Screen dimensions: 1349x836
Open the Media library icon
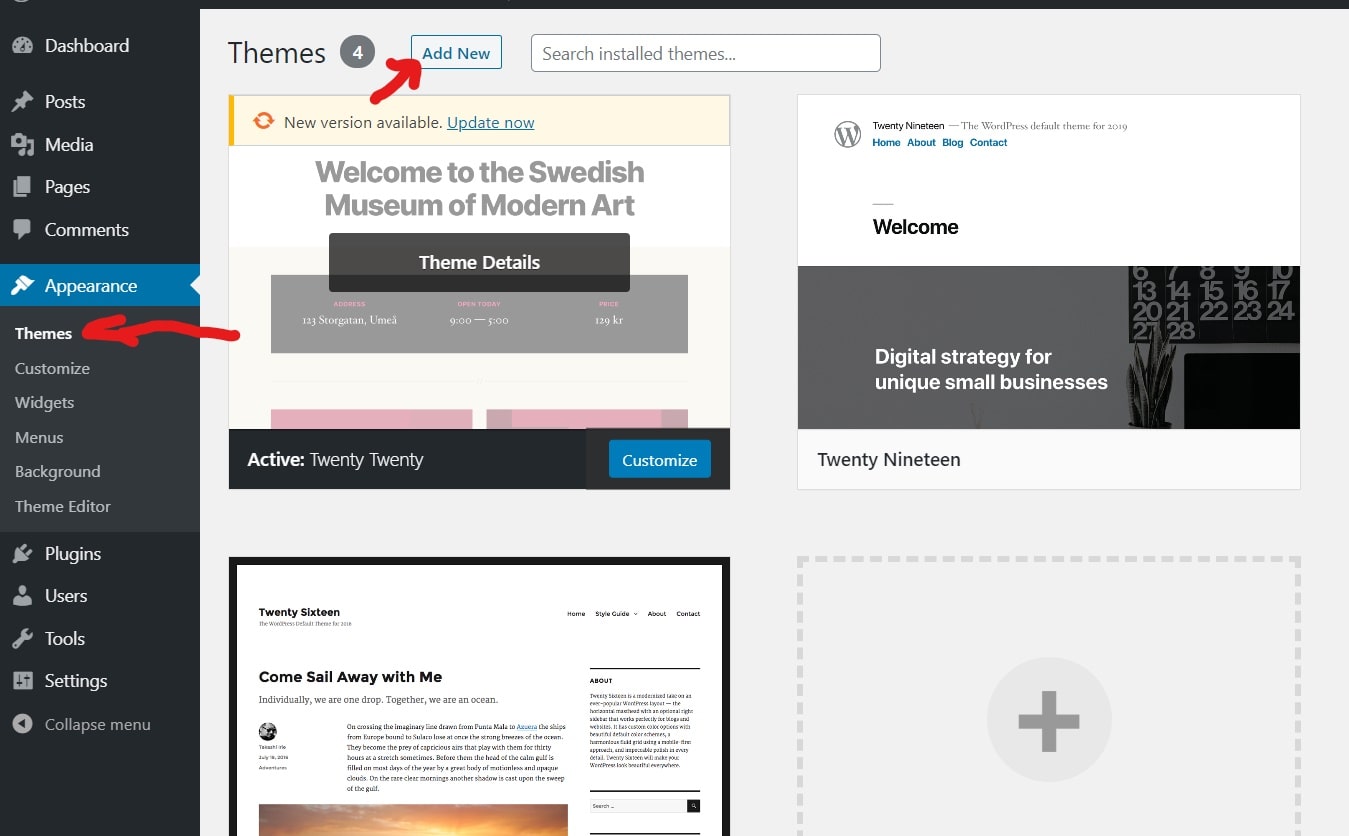[22, 144]
